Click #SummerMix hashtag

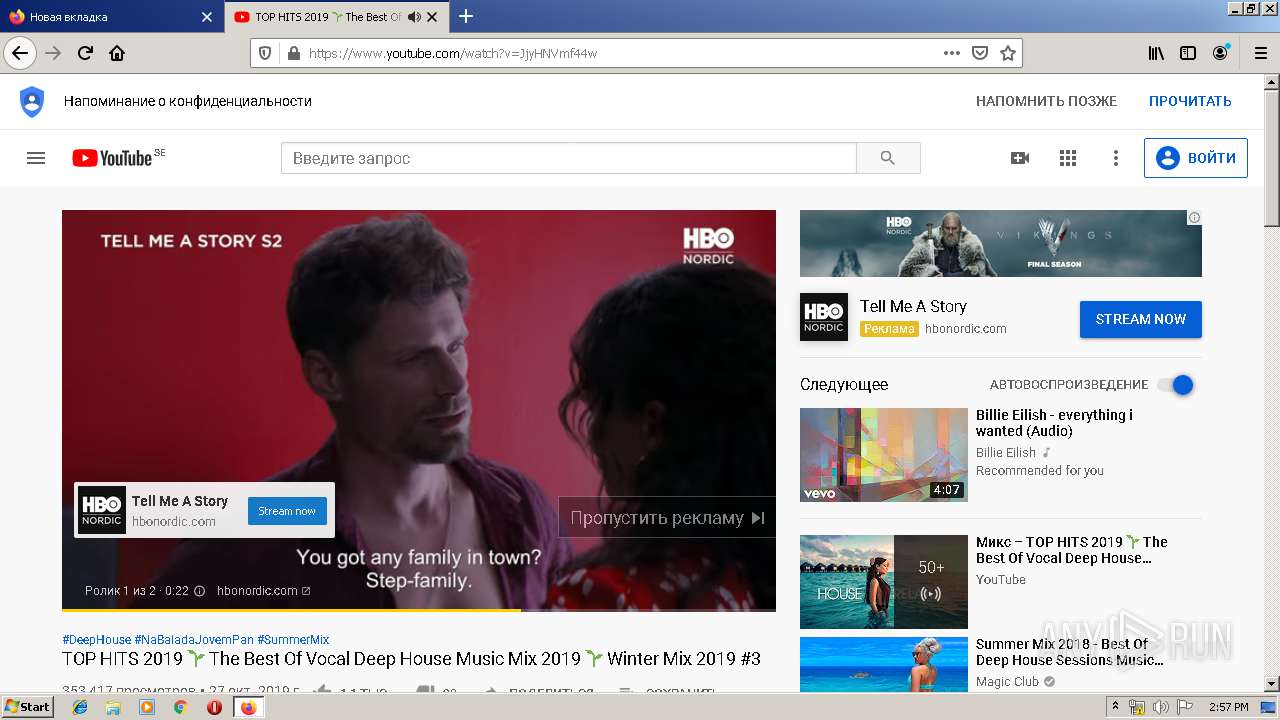click(x=293, y=639)
